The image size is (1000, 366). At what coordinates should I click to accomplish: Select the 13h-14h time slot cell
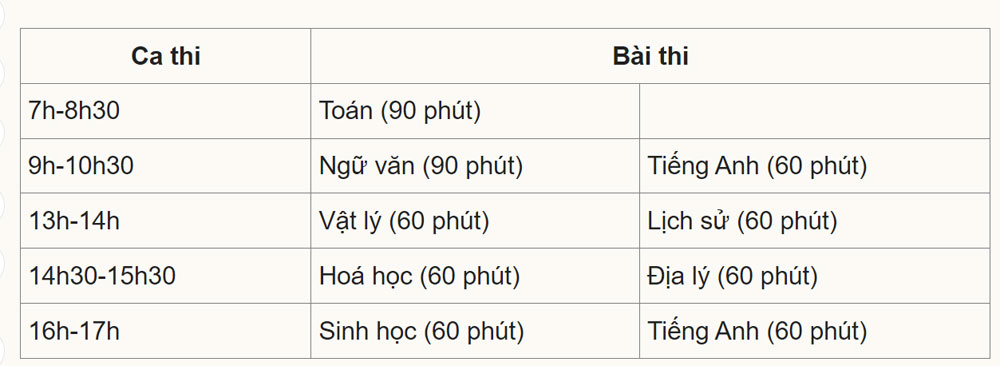click(x=166, y=221)
